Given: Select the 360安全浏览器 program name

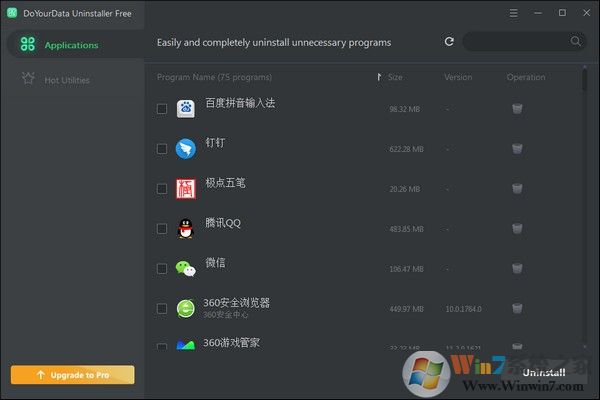Looking at the screenshot, I should point(236,303).
